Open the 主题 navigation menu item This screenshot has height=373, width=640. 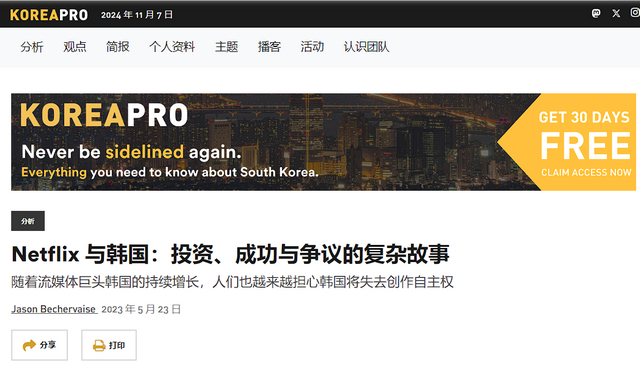point(227,47)
